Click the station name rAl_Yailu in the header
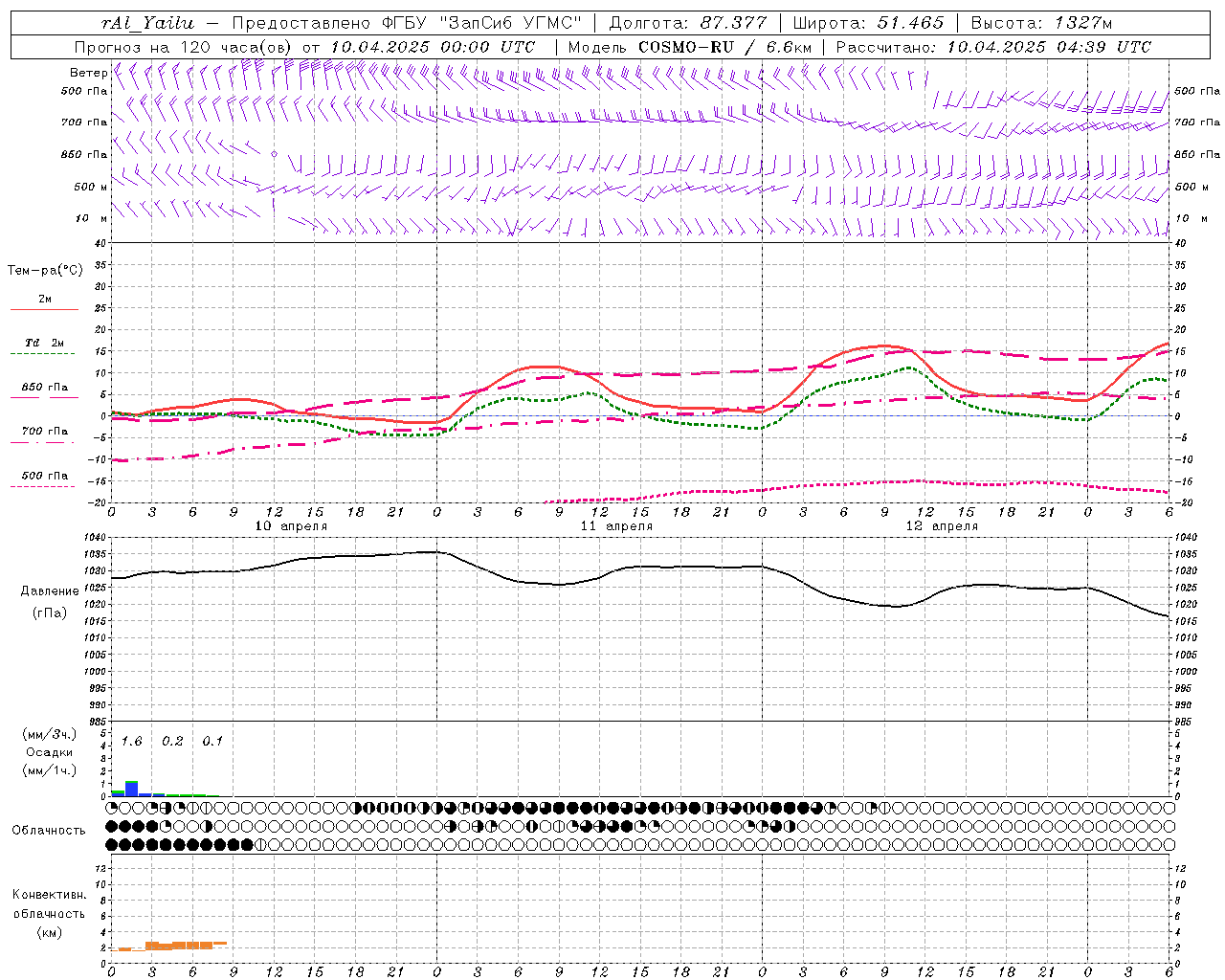 [147, 23]
